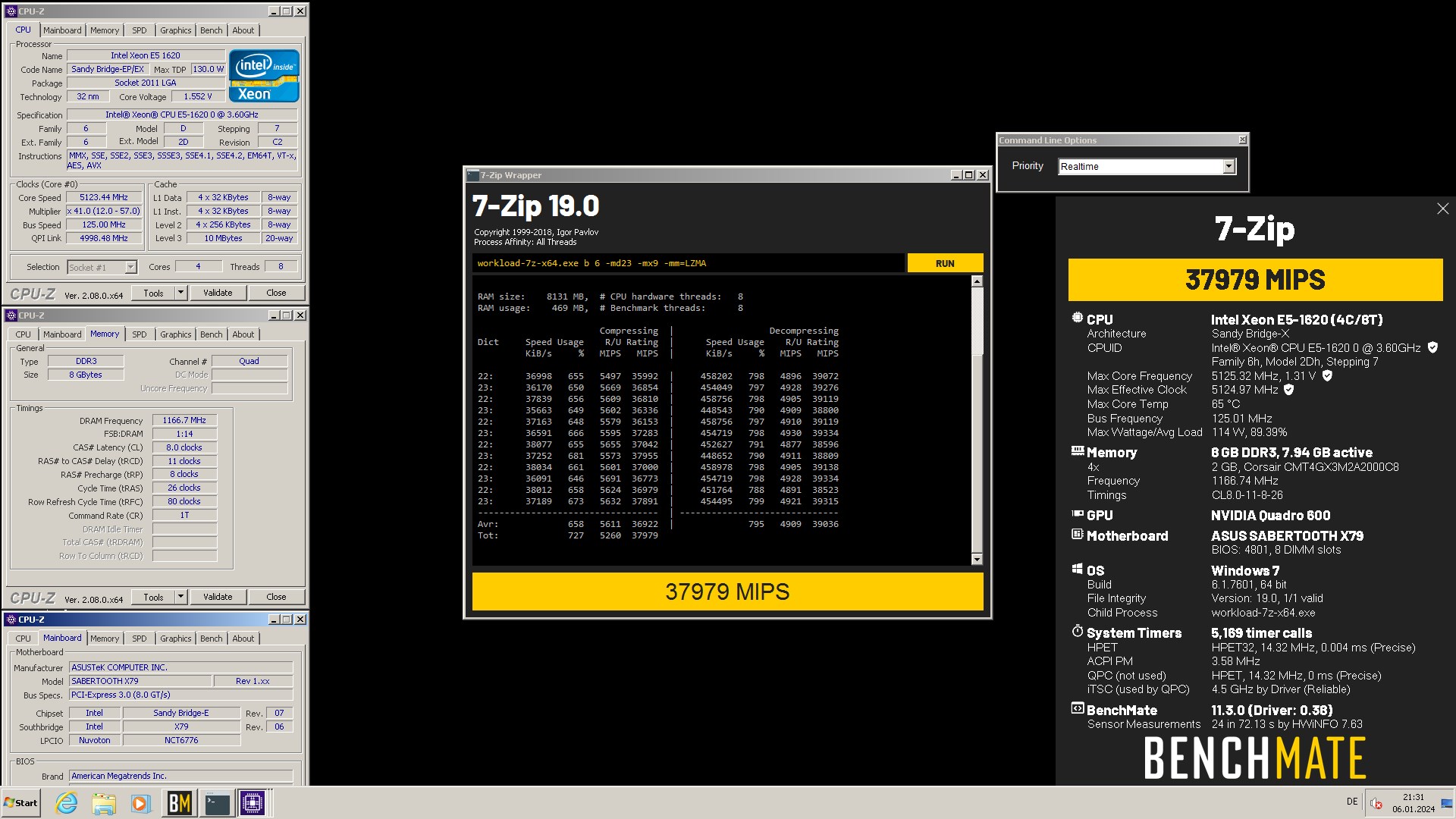
Task: Click Tools button in top CPU-Z window
Action: (x=153, y=293)
